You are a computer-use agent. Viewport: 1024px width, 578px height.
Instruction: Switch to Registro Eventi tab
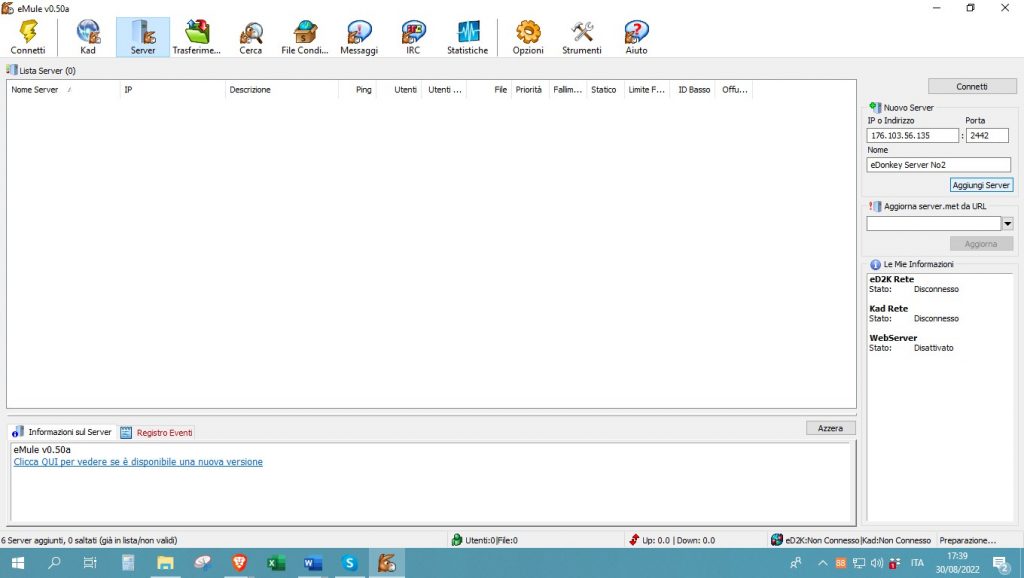[158, 433]
